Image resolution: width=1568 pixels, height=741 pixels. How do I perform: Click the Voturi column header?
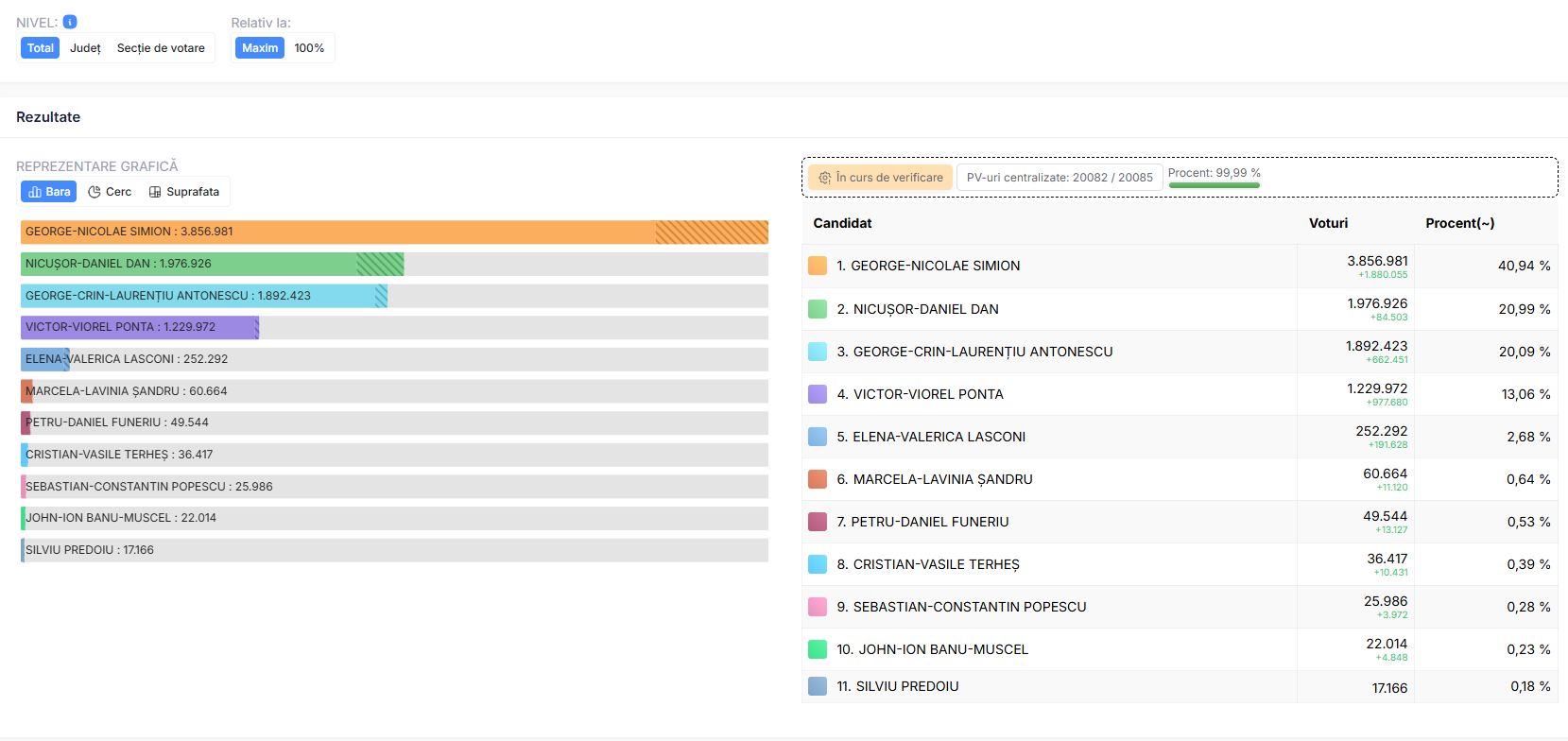click(x=1328, y=223)
